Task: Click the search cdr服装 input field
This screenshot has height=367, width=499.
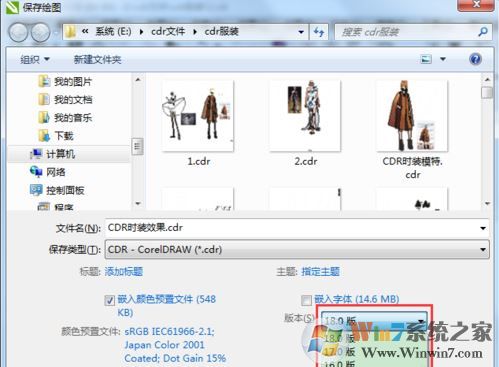Action: (406, 32)
